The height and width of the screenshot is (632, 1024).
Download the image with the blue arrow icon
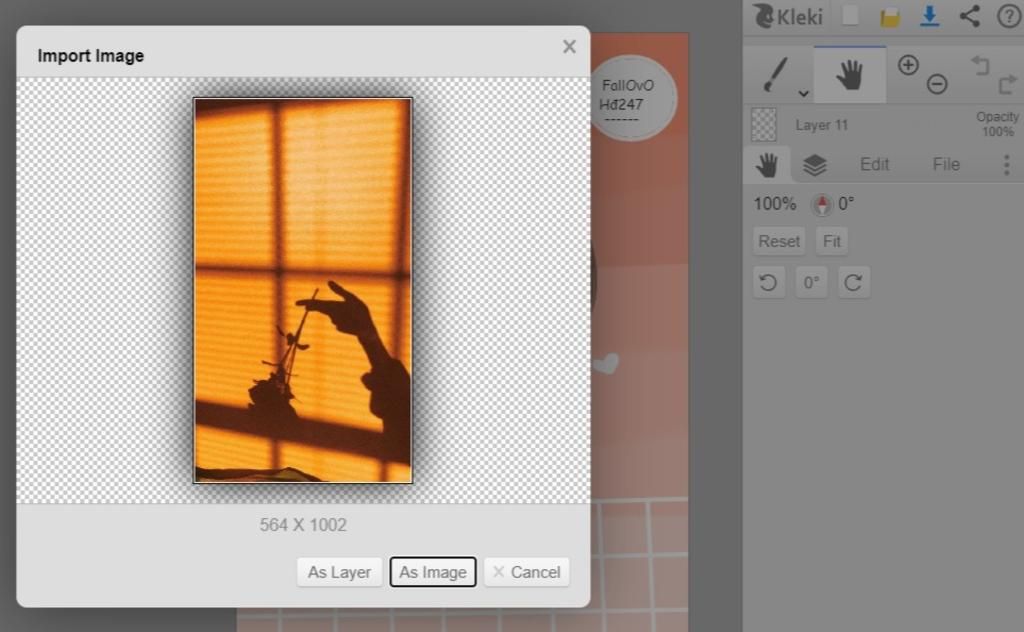tap(929, 16)
